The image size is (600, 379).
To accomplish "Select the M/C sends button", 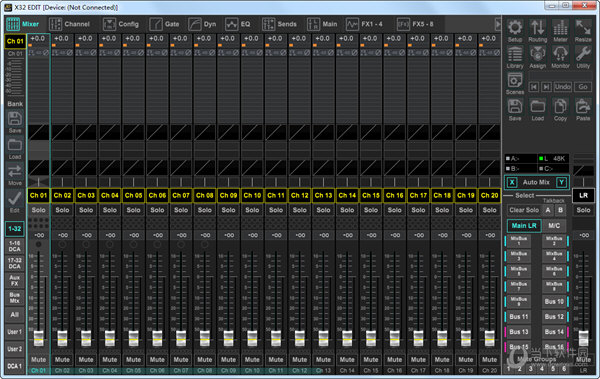I will coord(554,225).
